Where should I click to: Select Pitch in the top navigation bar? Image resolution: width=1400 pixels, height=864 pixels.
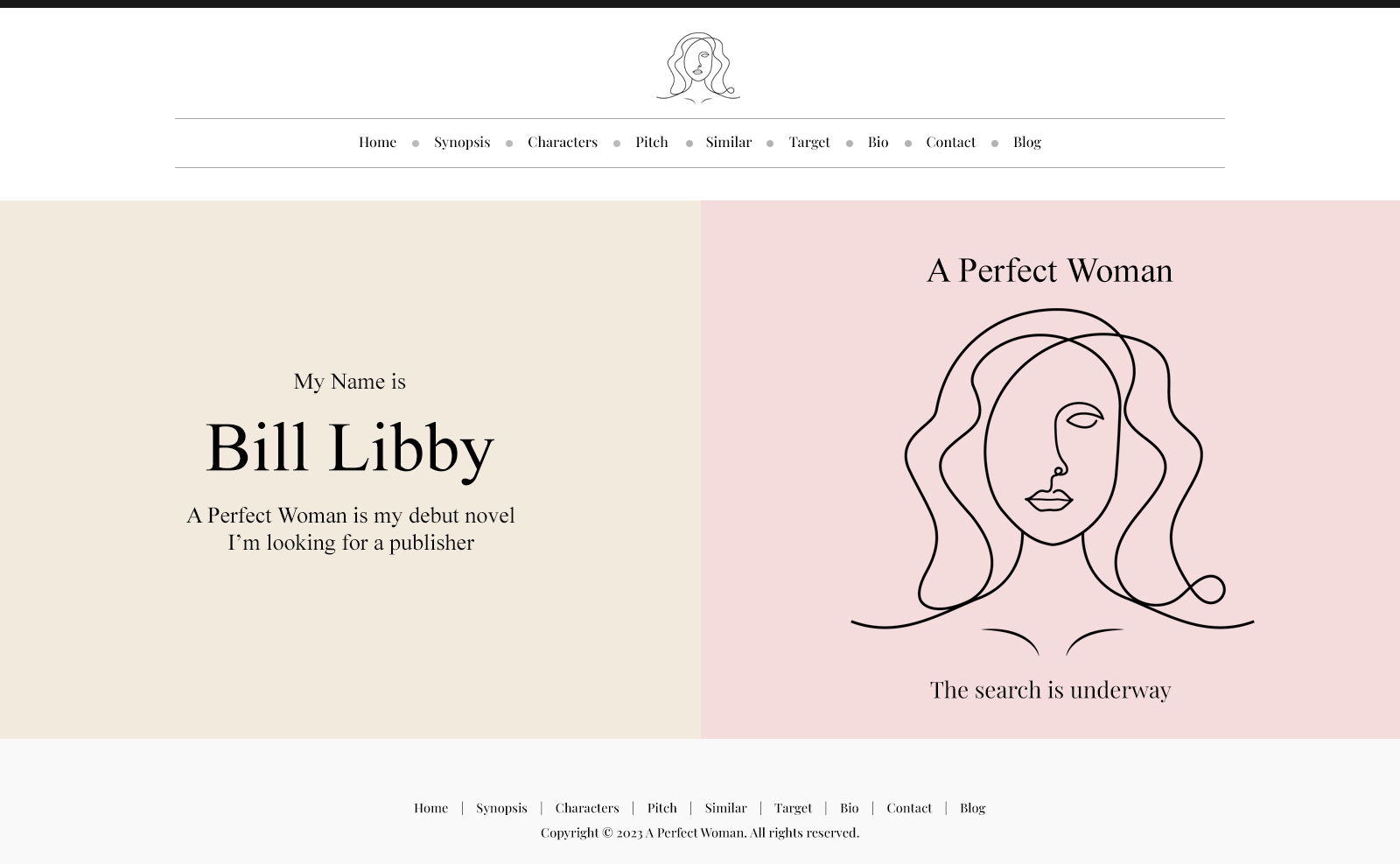[x=651, y=142]
